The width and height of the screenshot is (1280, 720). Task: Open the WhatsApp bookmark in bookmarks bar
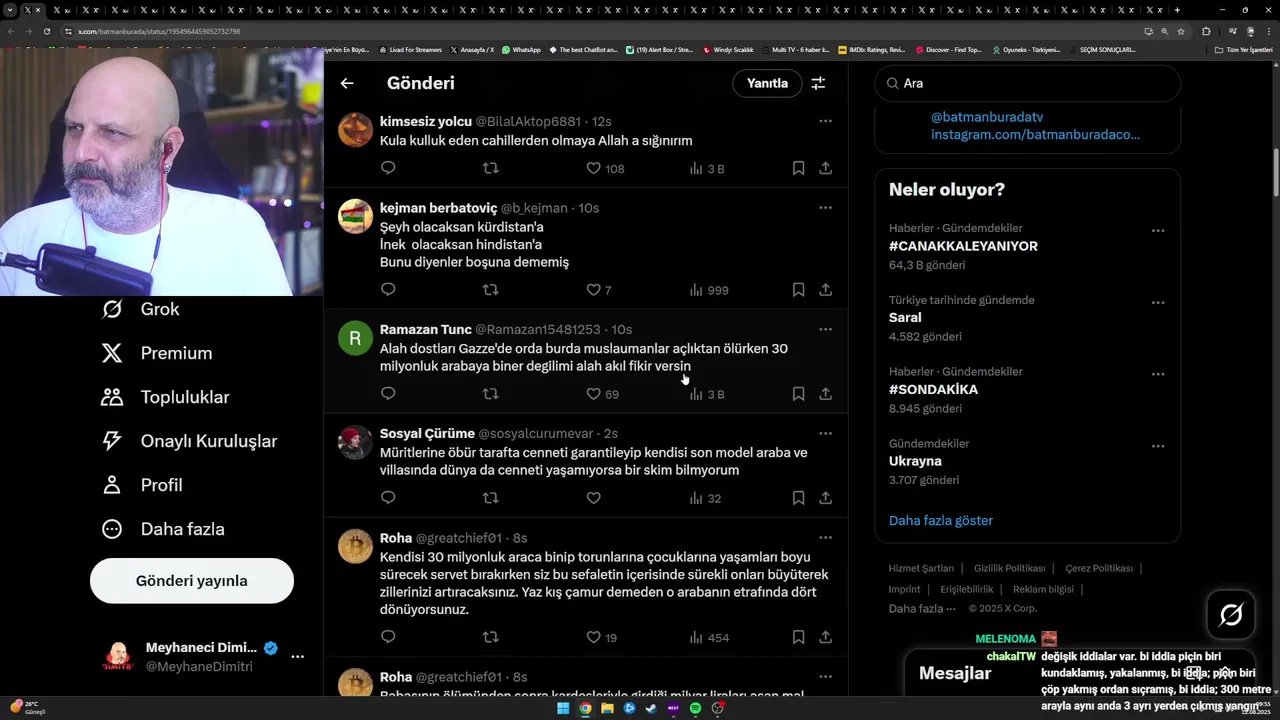point(521,49)
